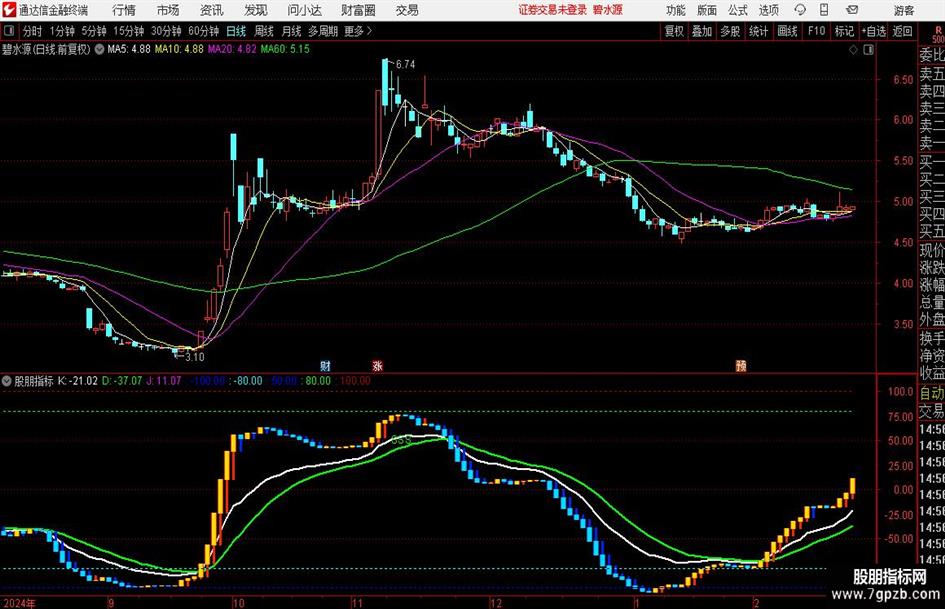Open the 行情 menu
Viewport: 945px width, 609px height.
pyautogui.click(x=124, y=10)
